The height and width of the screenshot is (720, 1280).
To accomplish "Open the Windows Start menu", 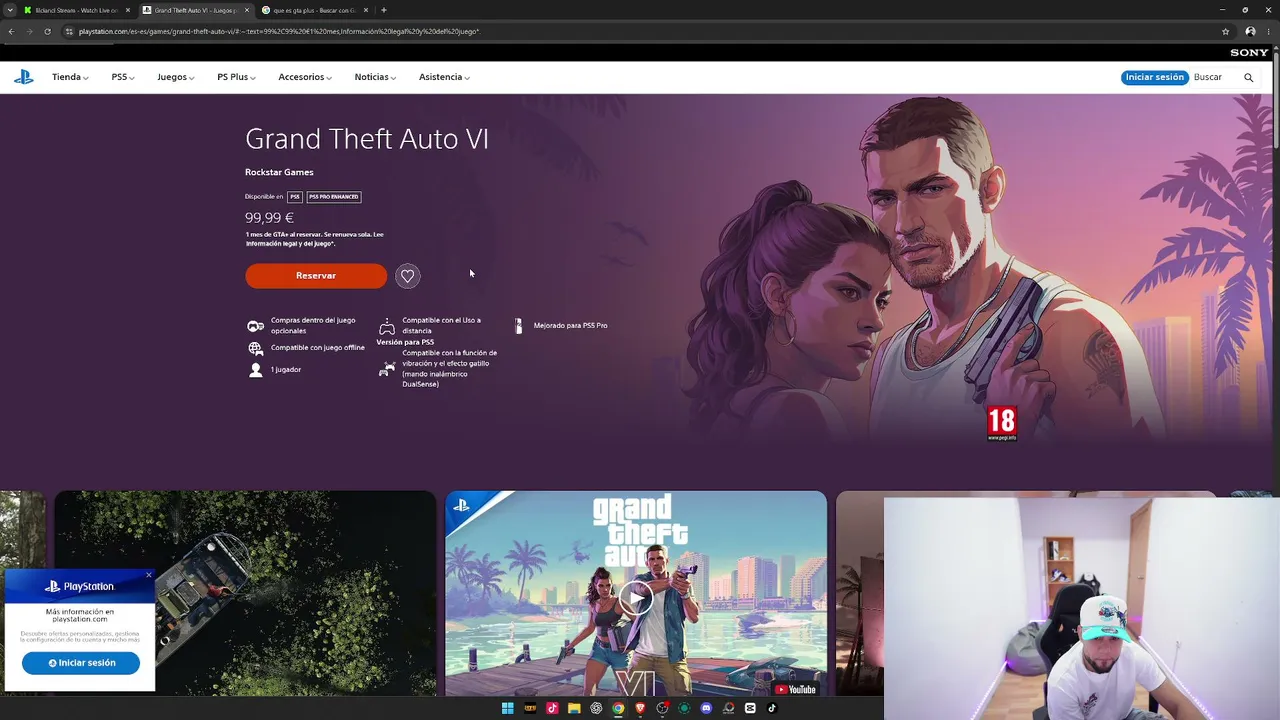I will click(507, 708).
